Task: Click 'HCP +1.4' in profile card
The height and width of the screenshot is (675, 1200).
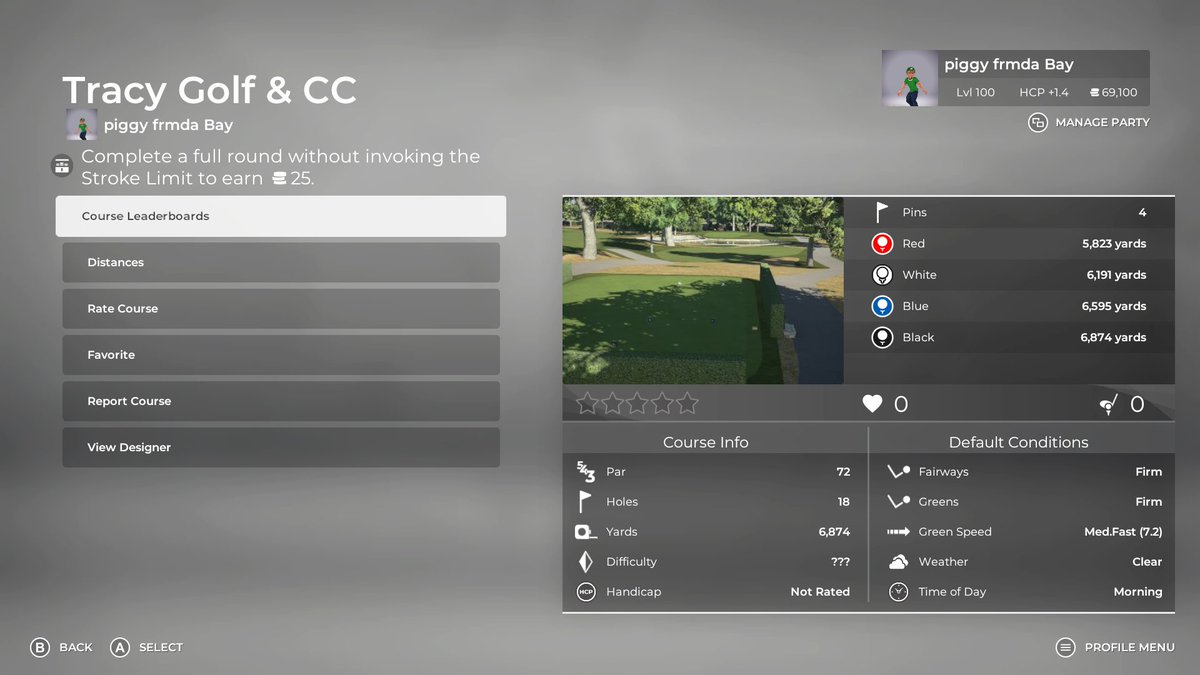Action: pyautogui.click(x=1044, y=92)
